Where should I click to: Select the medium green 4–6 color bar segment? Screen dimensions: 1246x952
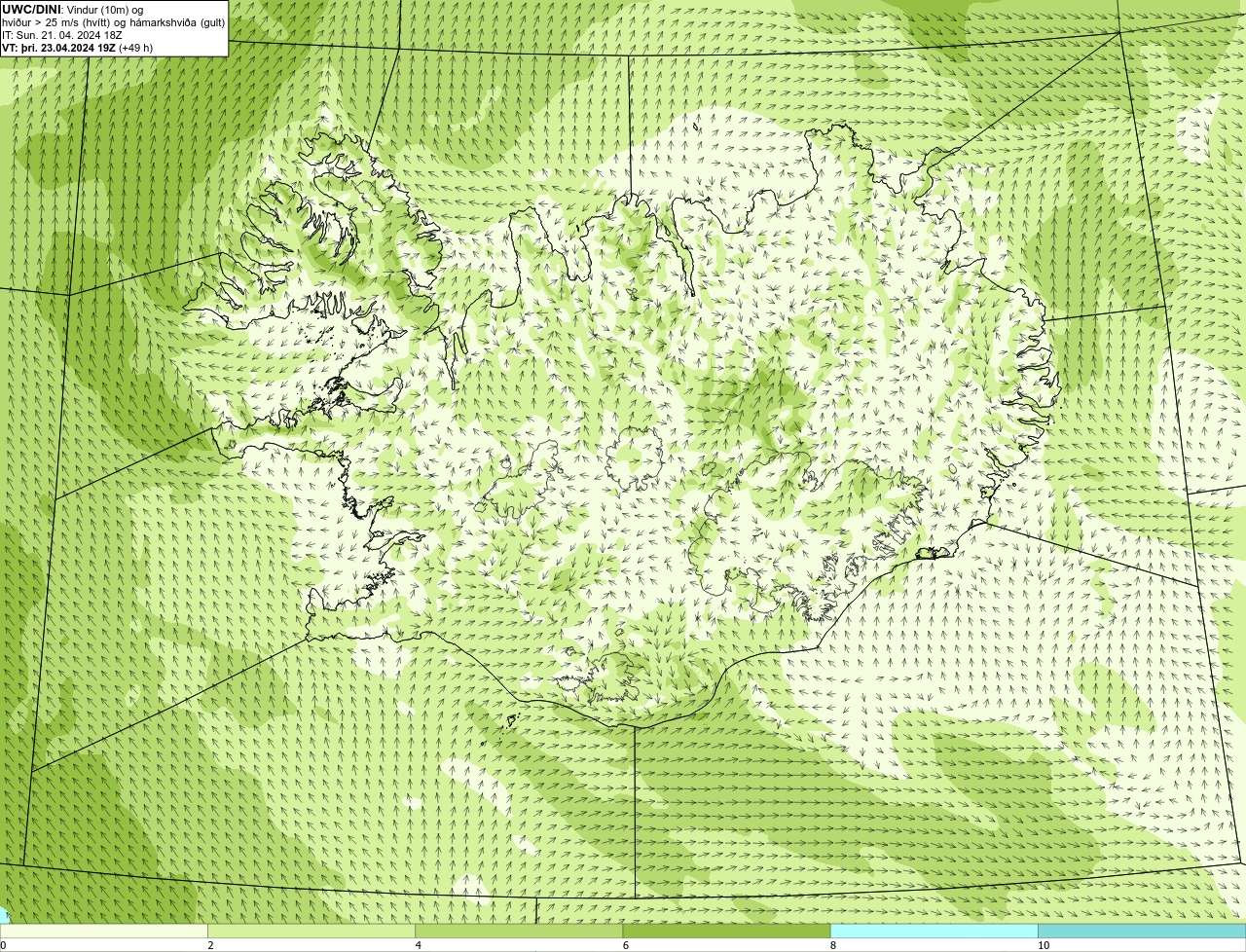pos(519,932)
